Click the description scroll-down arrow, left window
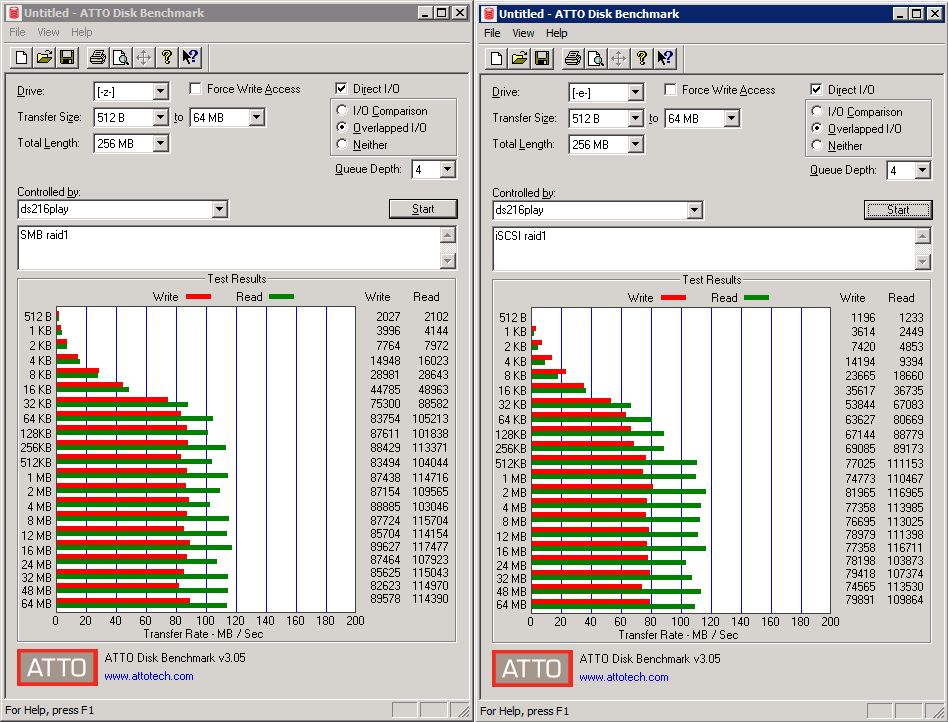This screenshot has height=722, width=948. click(x=448, y=261)
